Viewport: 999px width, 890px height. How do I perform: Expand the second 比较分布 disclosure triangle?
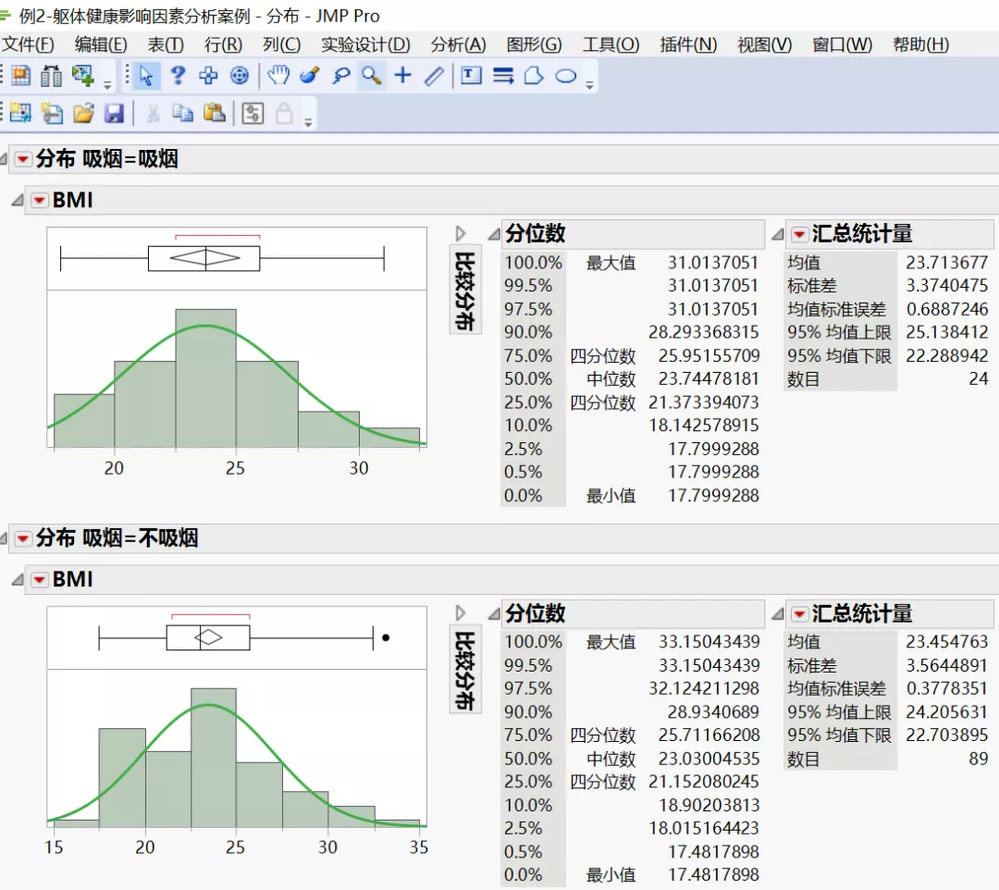[x=461, y=613]
